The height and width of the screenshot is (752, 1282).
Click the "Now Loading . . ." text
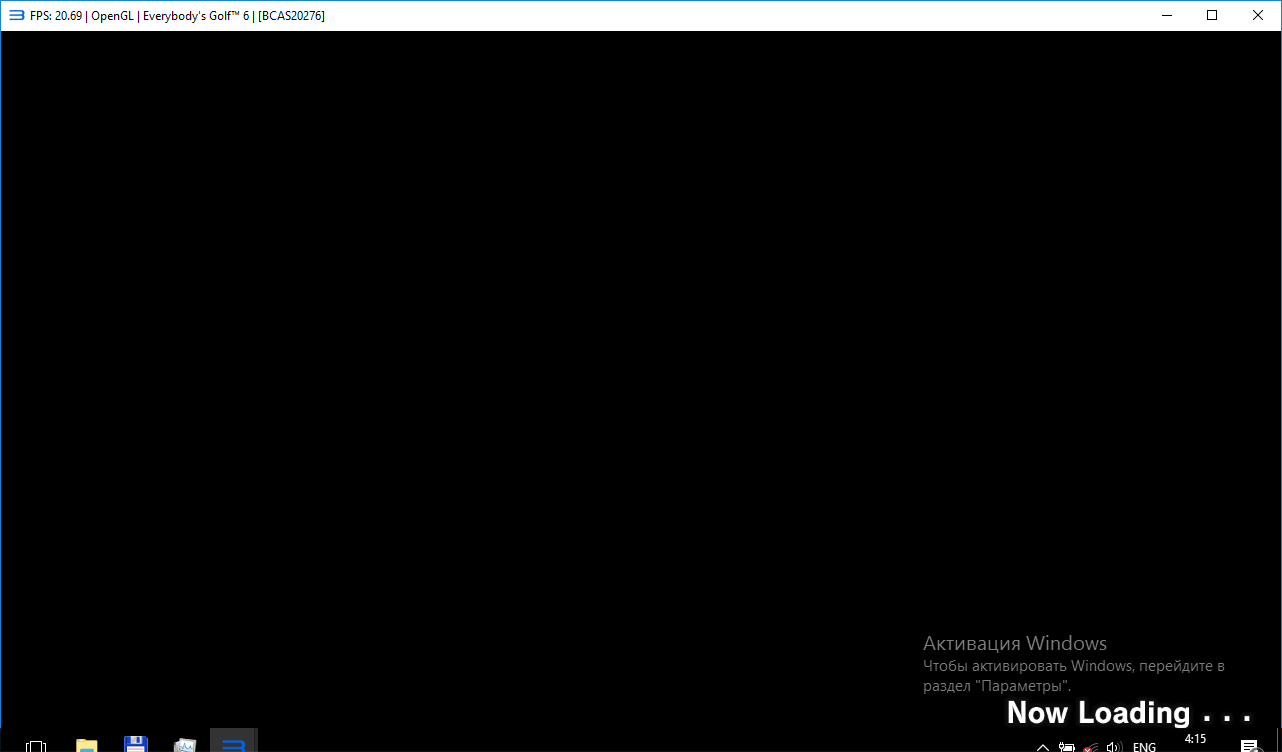(x=1129, y=713)
